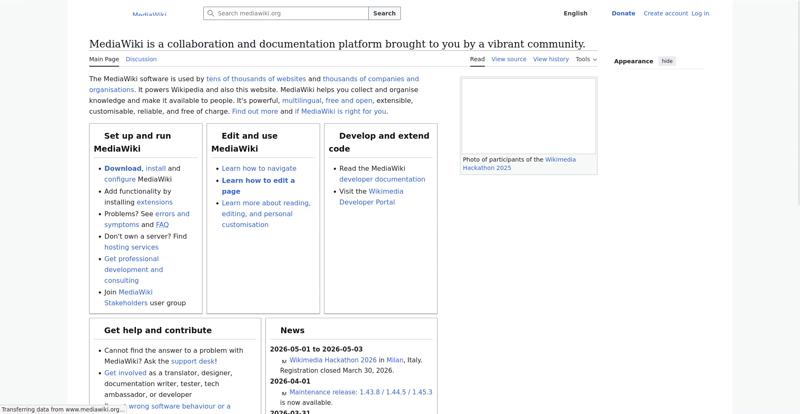This screenshot has width=800, height=414.
Task: Click the magnifier icon in search box
Action: coord(210,14)
